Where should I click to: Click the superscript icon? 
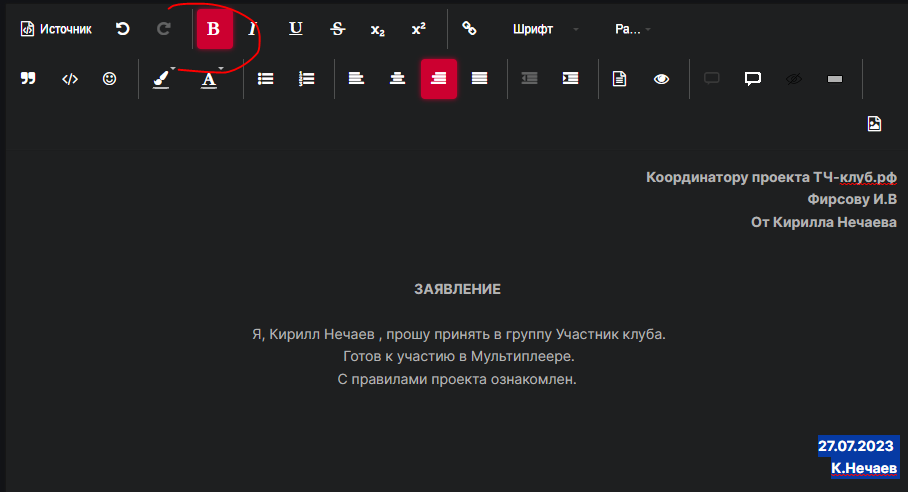point(418,29)
